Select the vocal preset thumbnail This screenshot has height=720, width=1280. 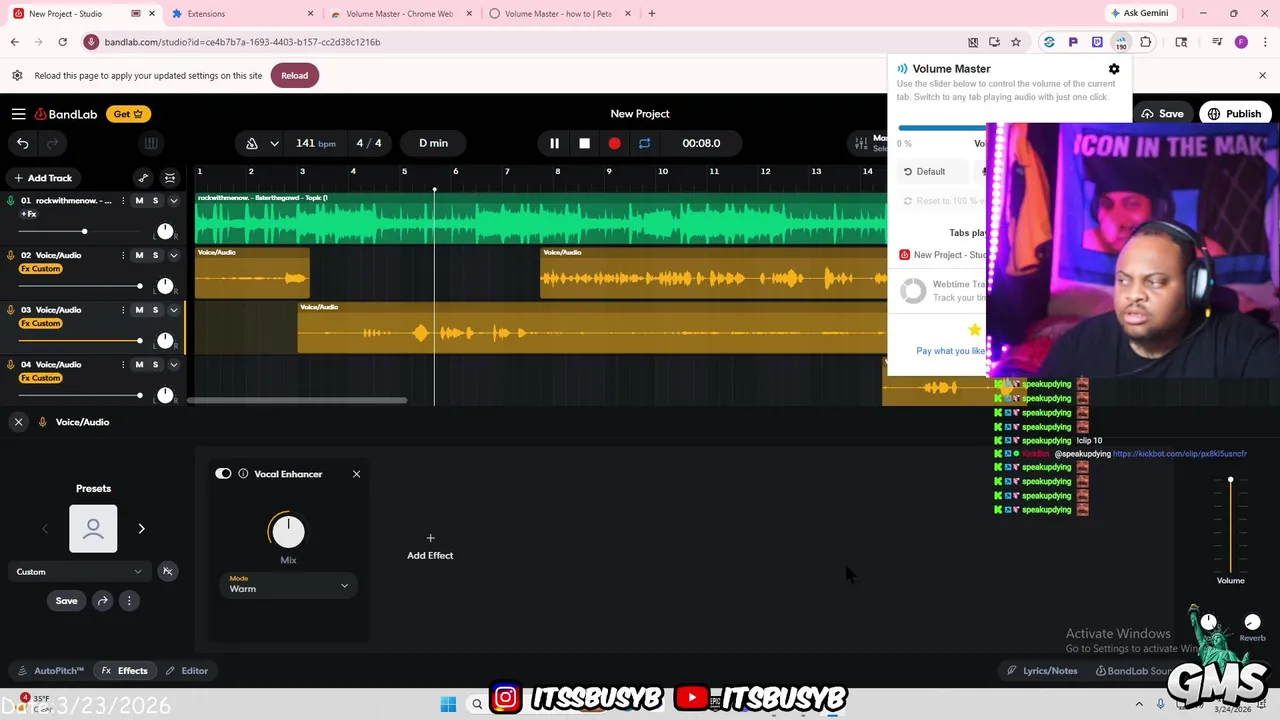[93, 529]
